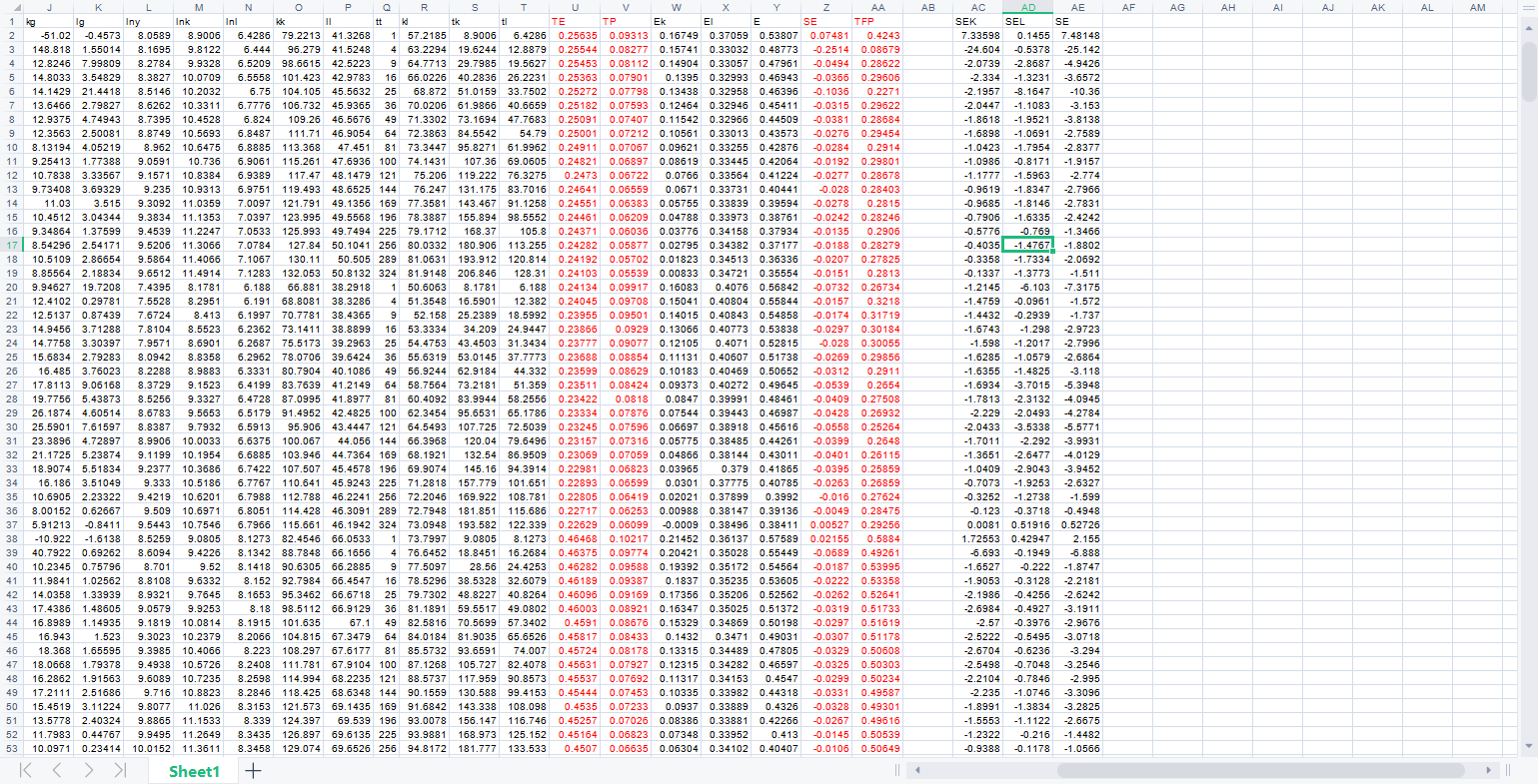
Task: Click the 'SEL' header cell
Action: point(1028,21)
